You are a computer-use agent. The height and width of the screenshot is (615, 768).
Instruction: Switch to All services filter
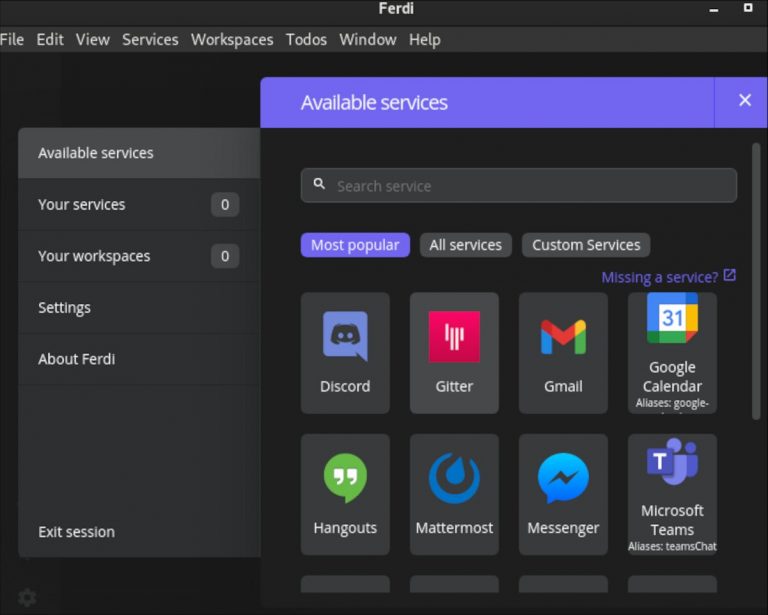[465, 245]
